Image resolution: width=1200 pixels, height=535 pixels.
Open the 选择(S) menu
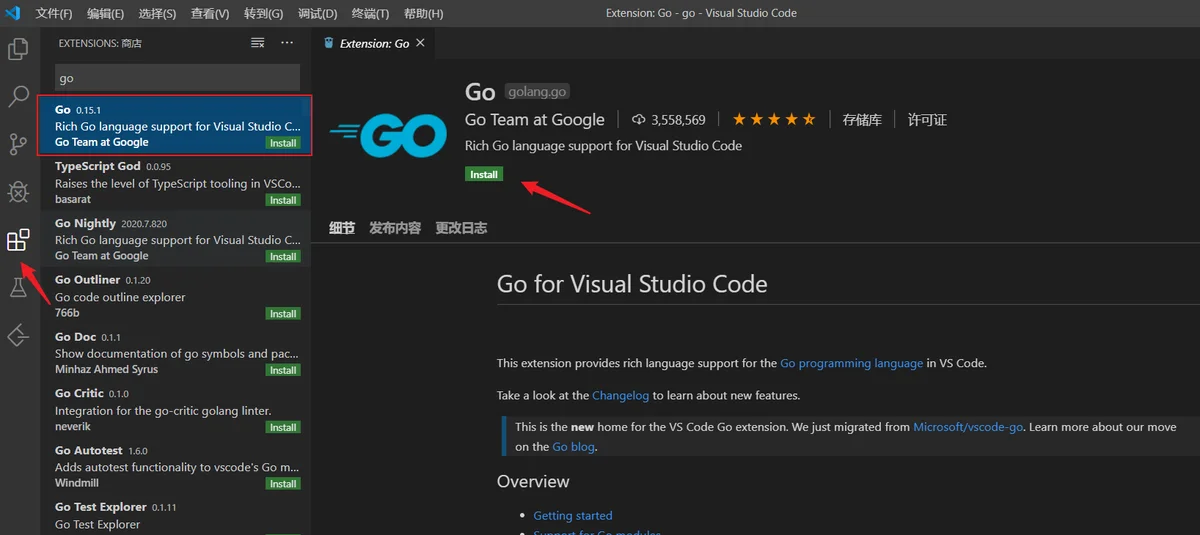(157, 14)
